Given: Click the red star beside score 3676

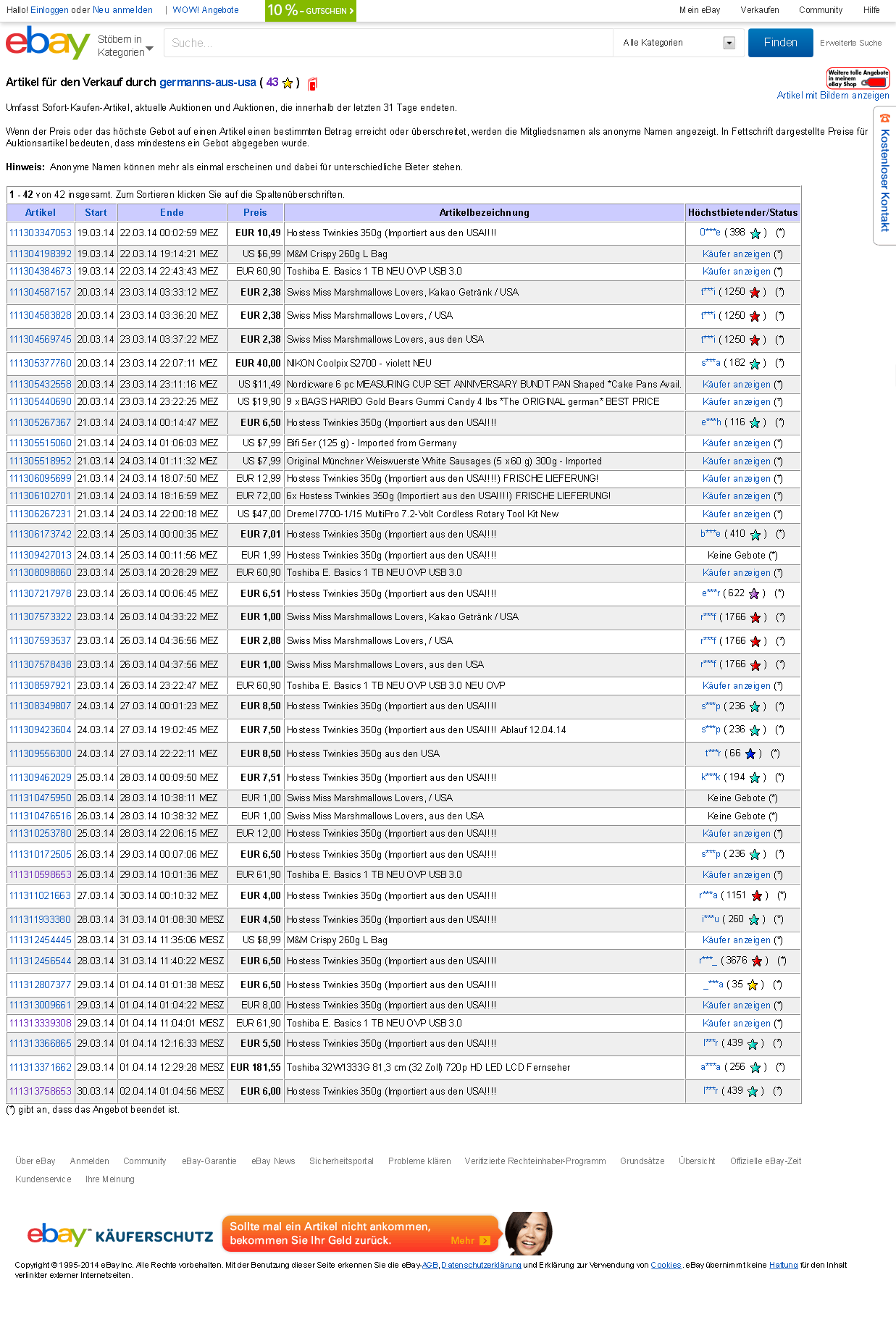Looking at the screenshot, I should pyautogui.click(x=757, y=961).
